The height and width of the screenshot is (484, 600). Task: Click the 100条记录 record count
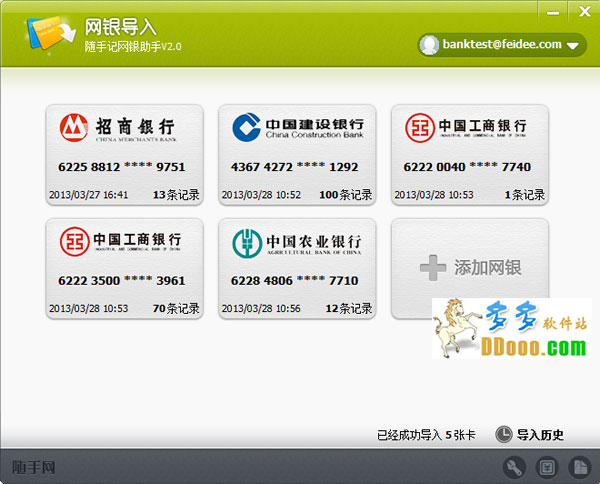pyautogui.click(x=346, y=195)
